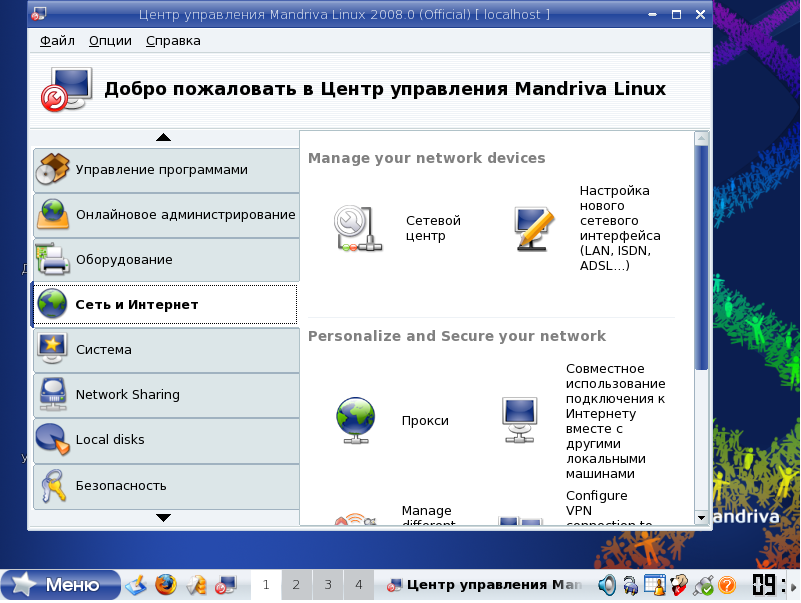Launch Firefox from the taskbar
801x603 pixels.
click(x=166, y=585)
